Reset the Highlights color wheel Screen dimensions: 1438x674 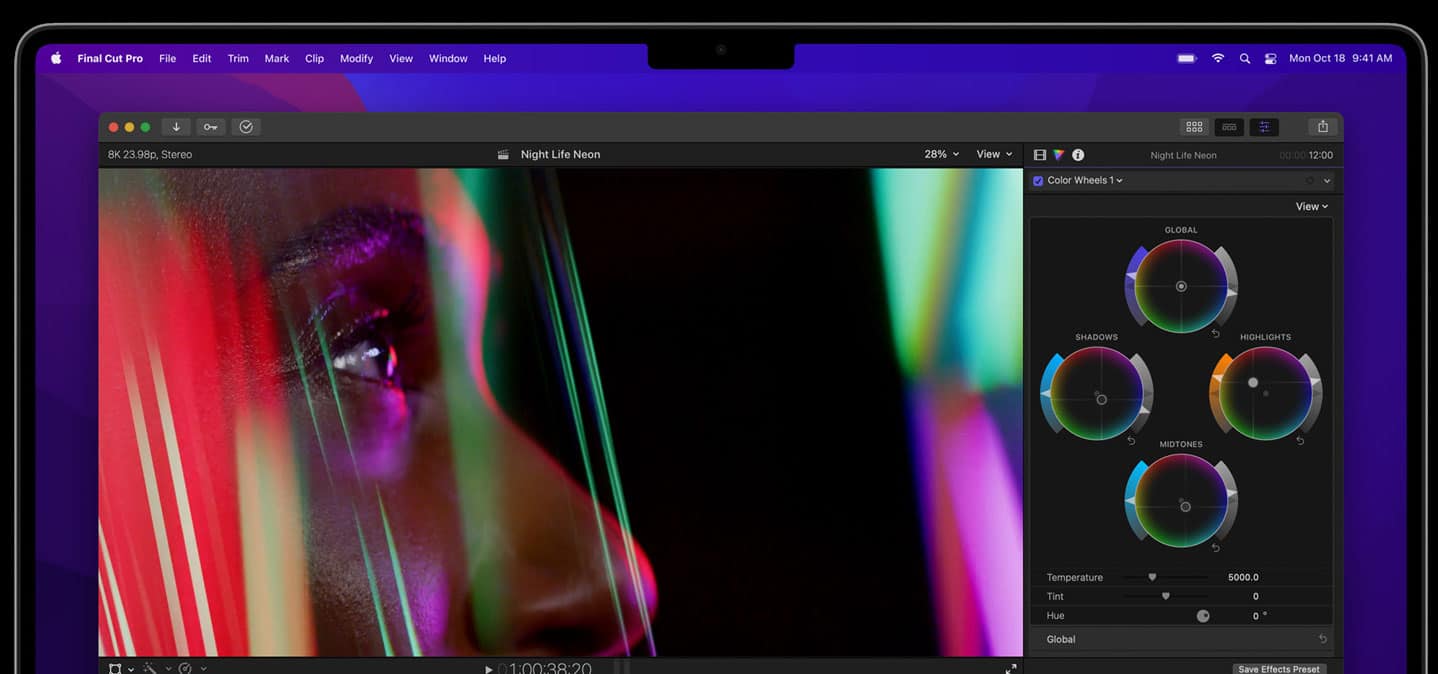pyautogui.click(x=1300, y=440)
